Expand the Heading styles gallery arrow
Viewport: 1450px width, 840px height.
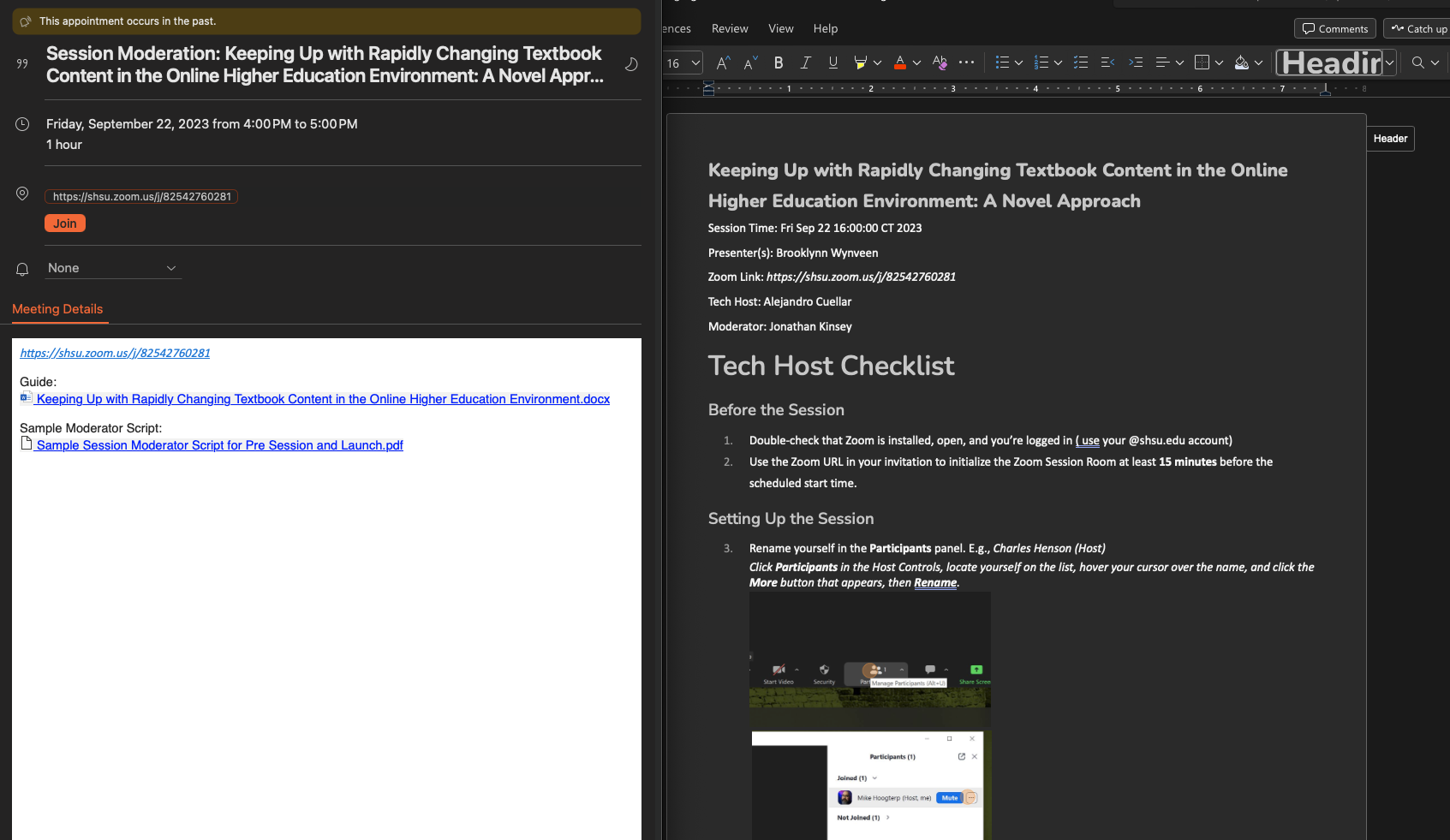coord(1390,63)
